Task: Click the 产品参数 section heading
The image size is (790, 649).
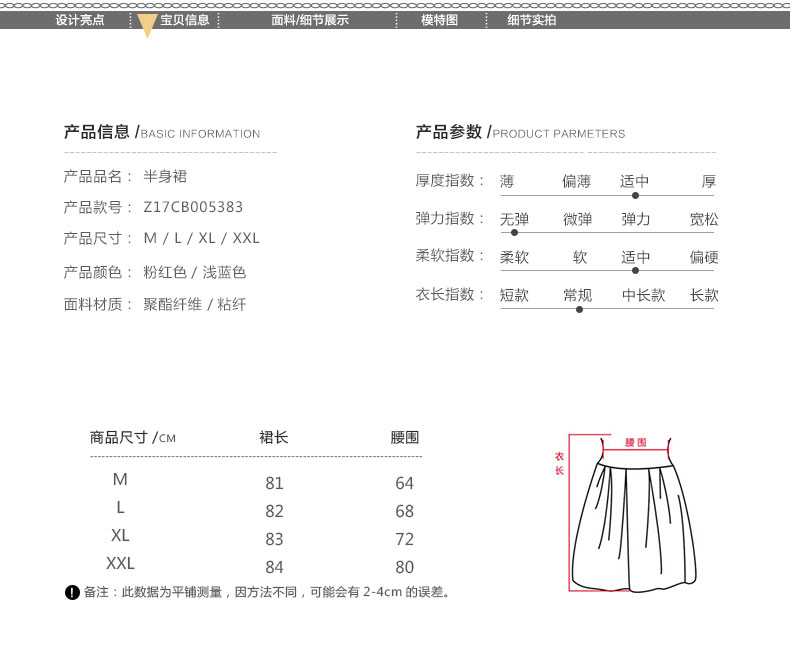Action: (449, 132)
